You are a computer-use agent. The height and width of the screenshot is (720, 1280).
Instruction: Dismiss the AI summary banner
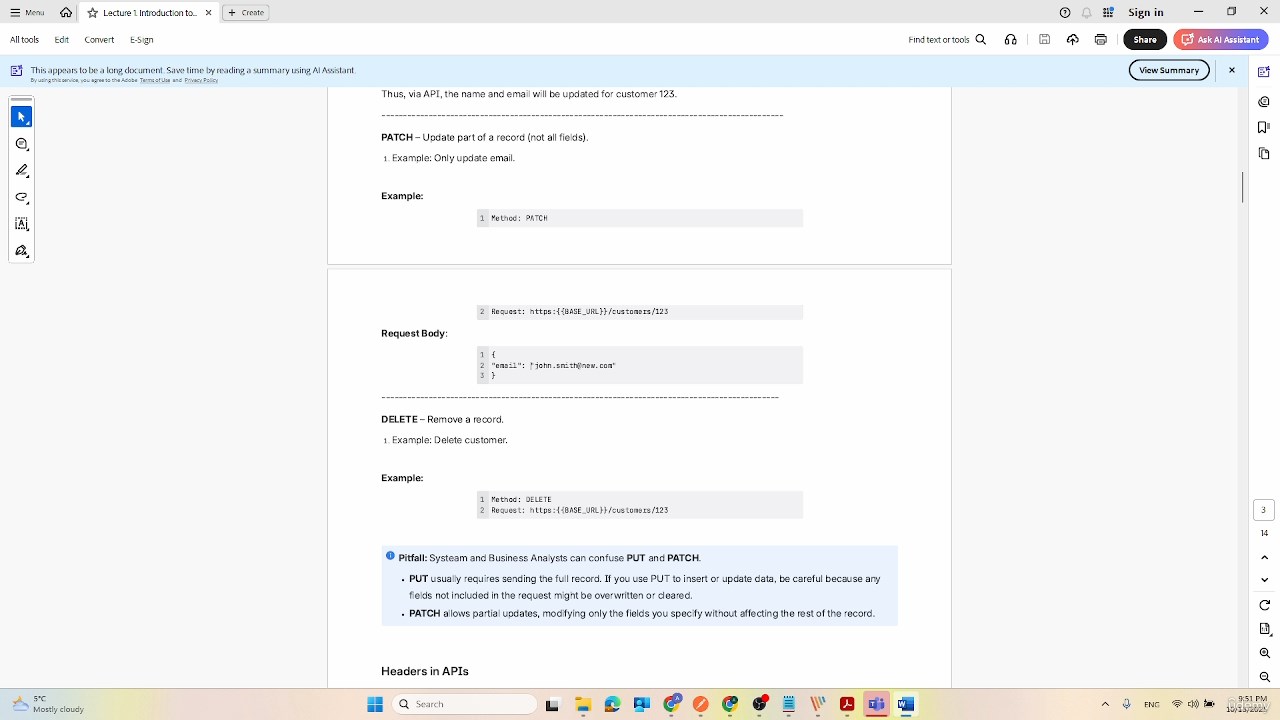click(1232, 70)
